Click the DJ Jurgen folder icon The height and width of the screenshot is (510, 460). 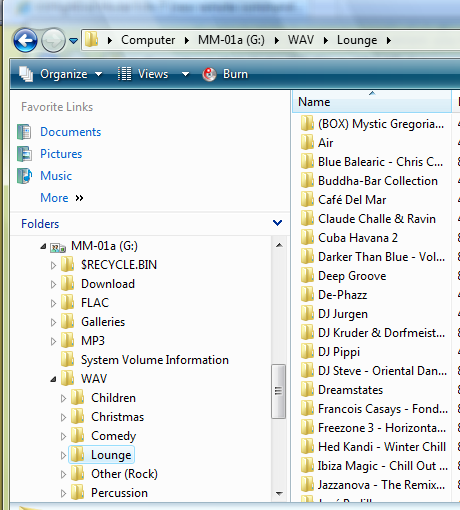pos(307,313)
